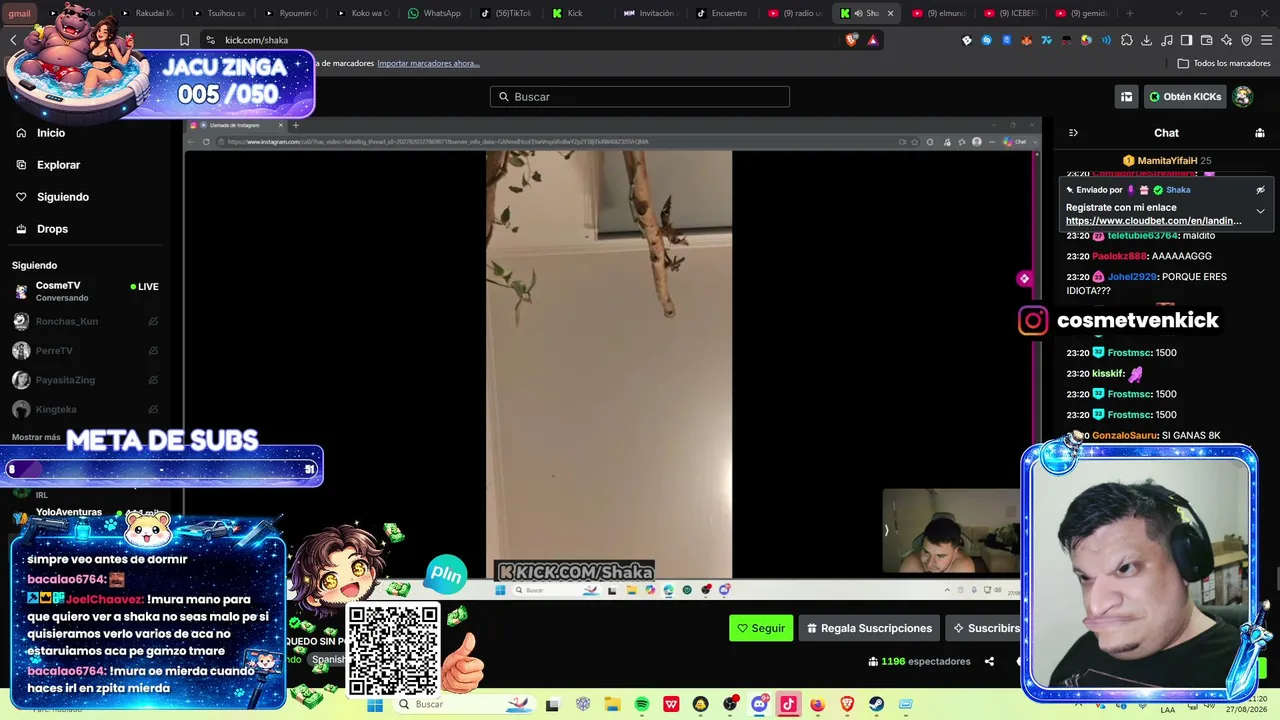Collapse the chat panel with the arrow icon

(x=1073, y=133)
